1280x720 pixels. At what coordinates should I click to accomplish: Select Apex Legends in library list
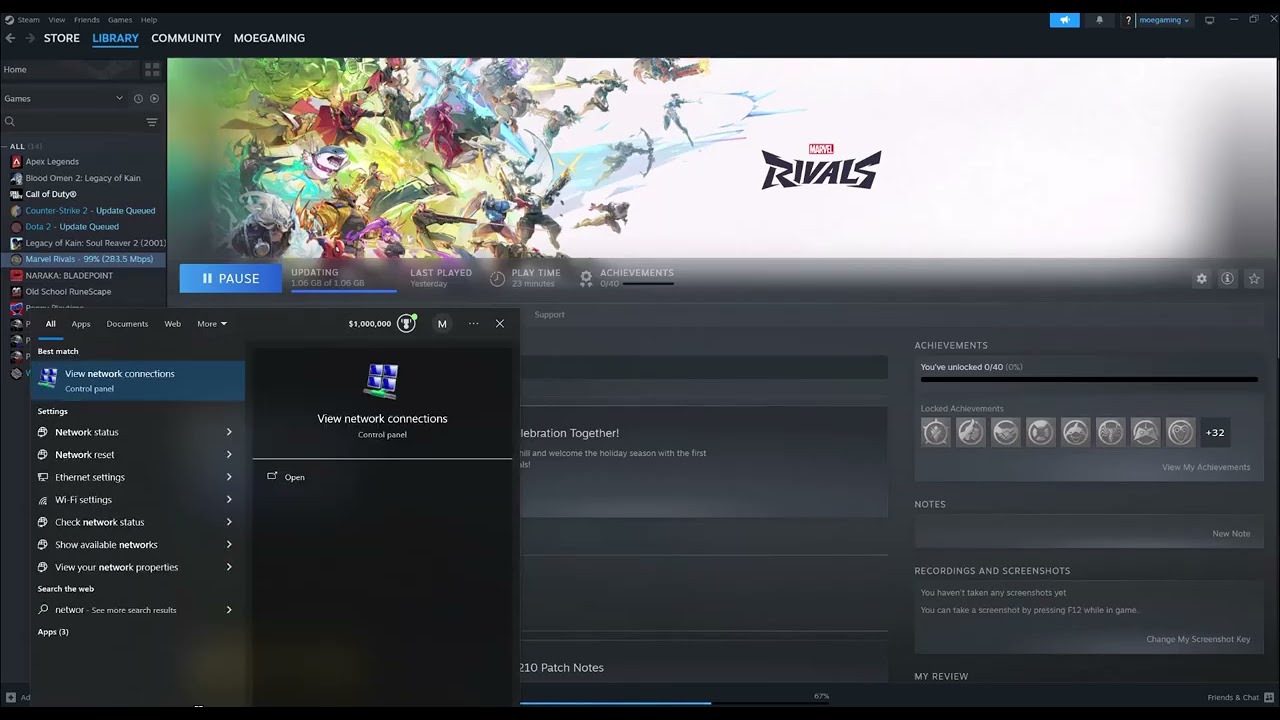[x=52, y=162]
